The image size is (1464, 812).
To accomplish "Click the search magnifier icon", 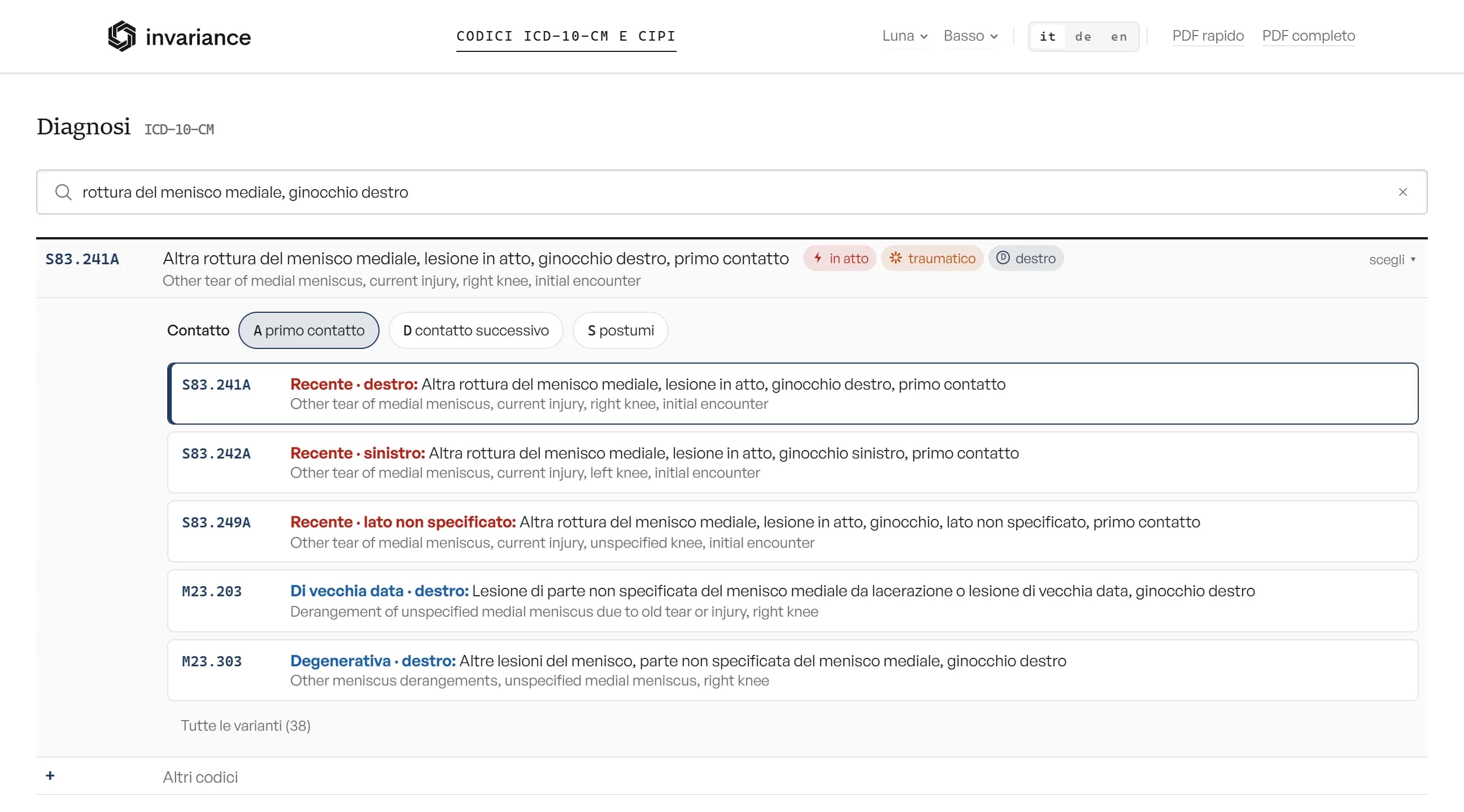I will [63, 192].
